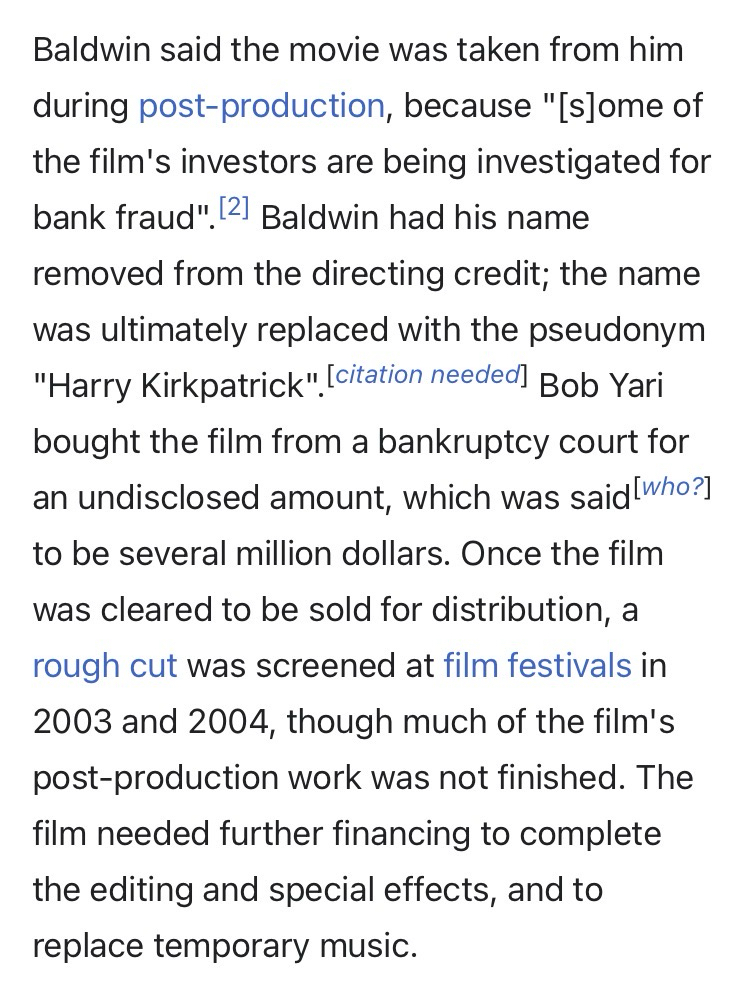Tap the citation reference [2]
The image size is (750, 990).
[x=233, y=209]
